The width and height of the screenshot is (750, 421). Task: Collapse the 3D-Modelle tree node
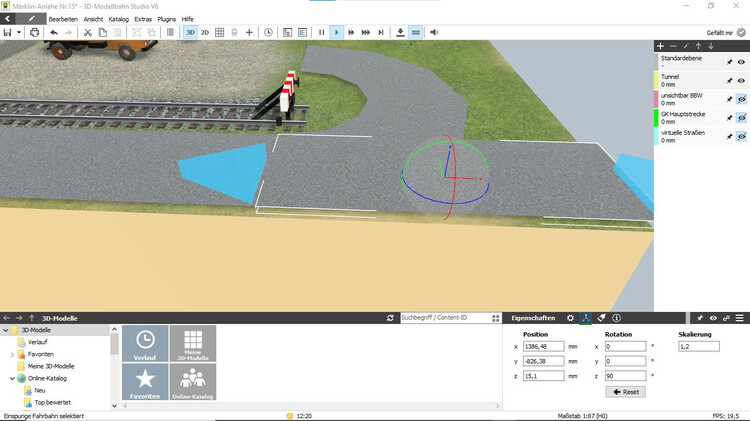tap(6, 330)
